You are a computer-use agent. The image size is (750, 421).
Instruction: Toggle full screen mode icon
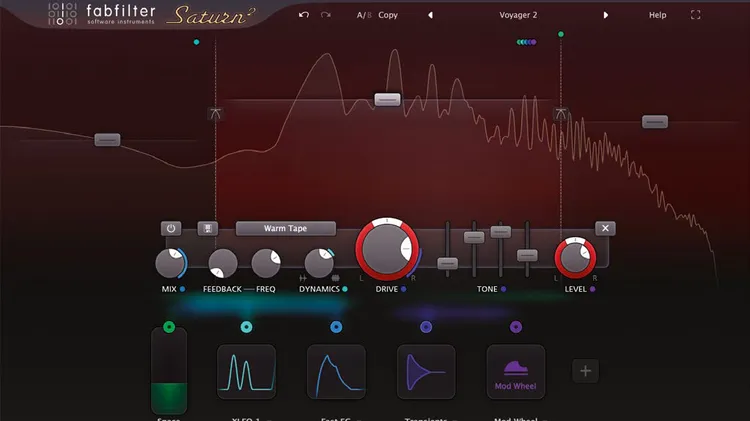(695, 15)
